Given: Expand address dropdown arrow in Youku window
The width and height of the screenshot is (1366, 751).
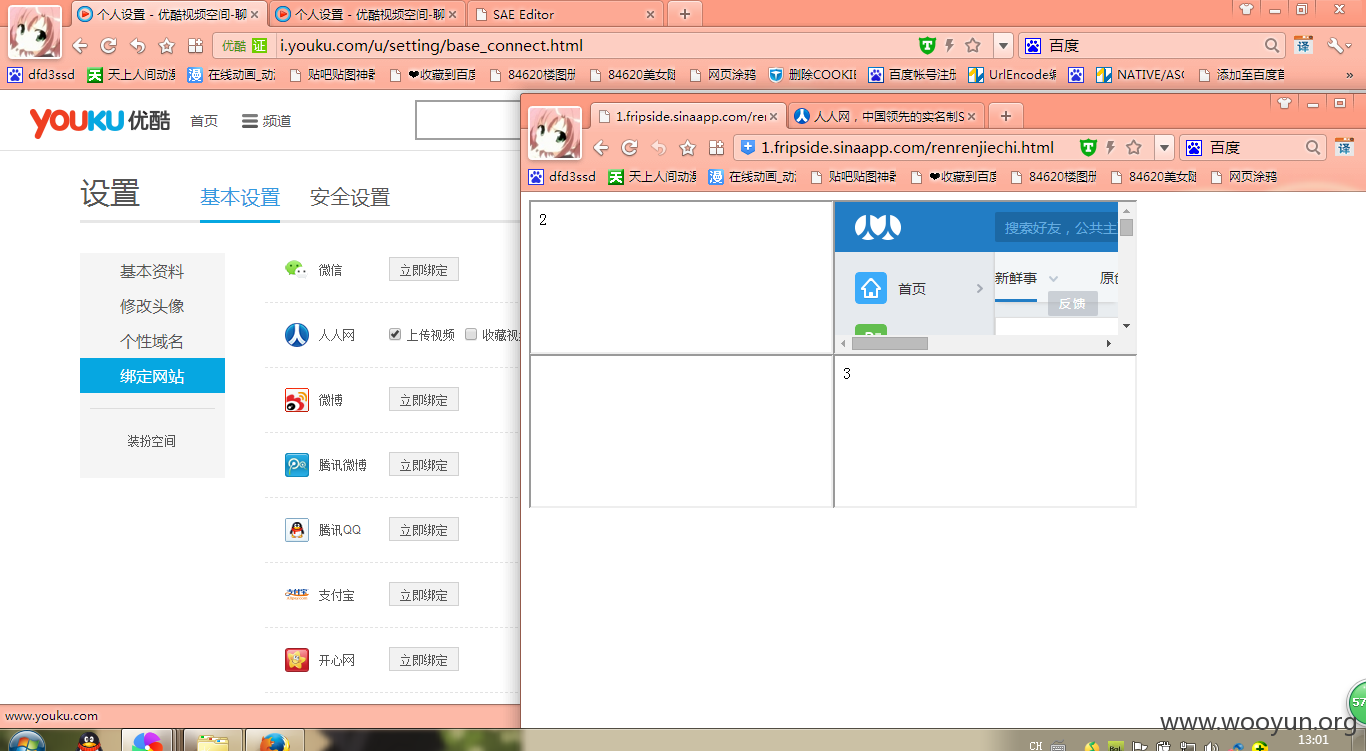Looking at the screenshot, I should click(1003, 45).
